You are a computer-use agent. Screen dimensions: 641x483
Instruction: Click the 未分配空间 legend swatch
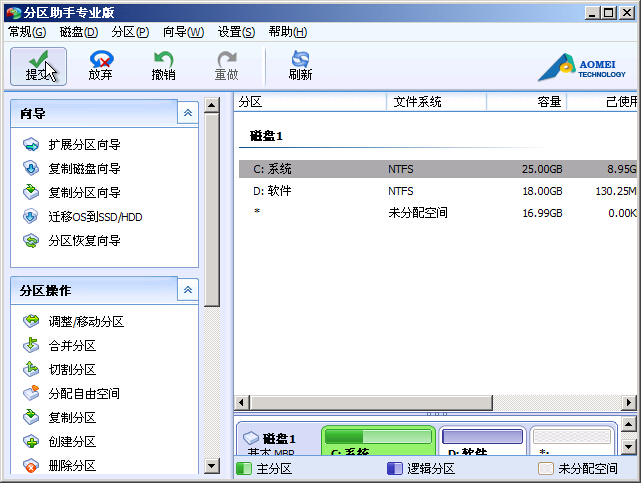pyautogui.click(x=546, y=468)
